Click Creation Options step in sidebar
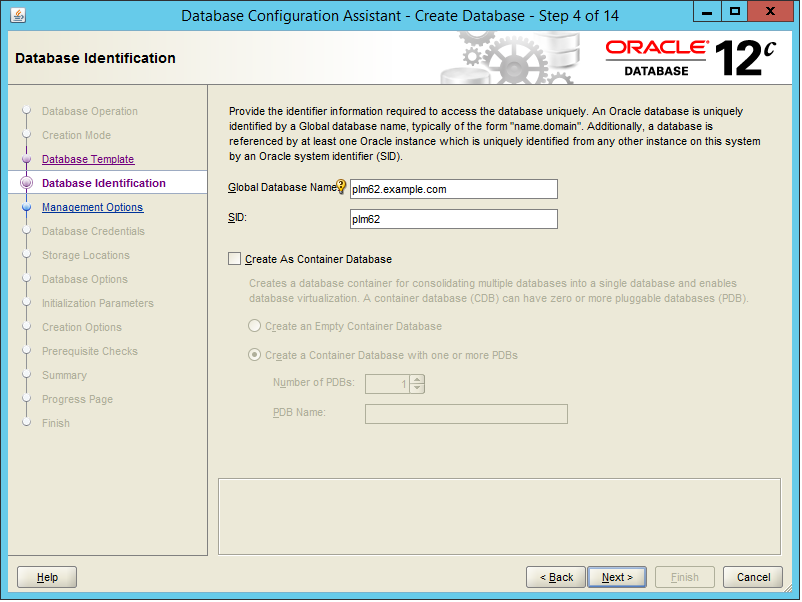The image size is (802, 602). click(x=82, y=327)
